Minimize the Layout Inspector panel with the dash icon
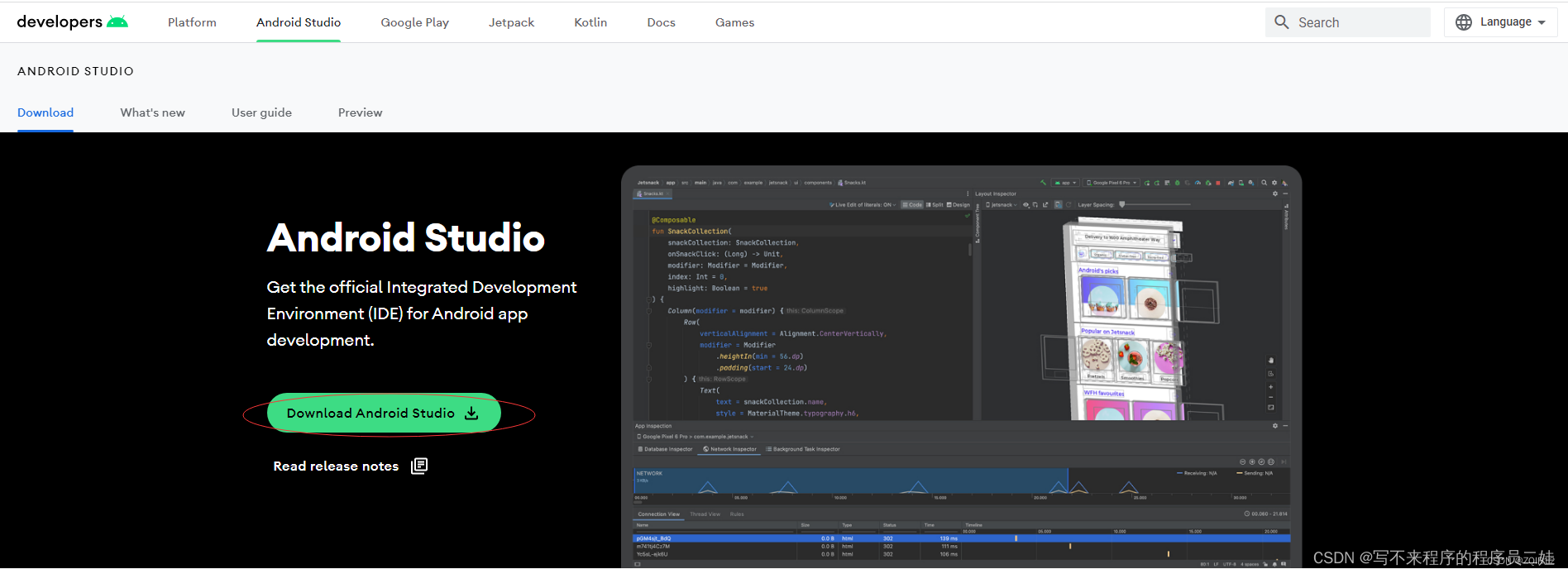 pyautogui.click(x=1285, y=194)
